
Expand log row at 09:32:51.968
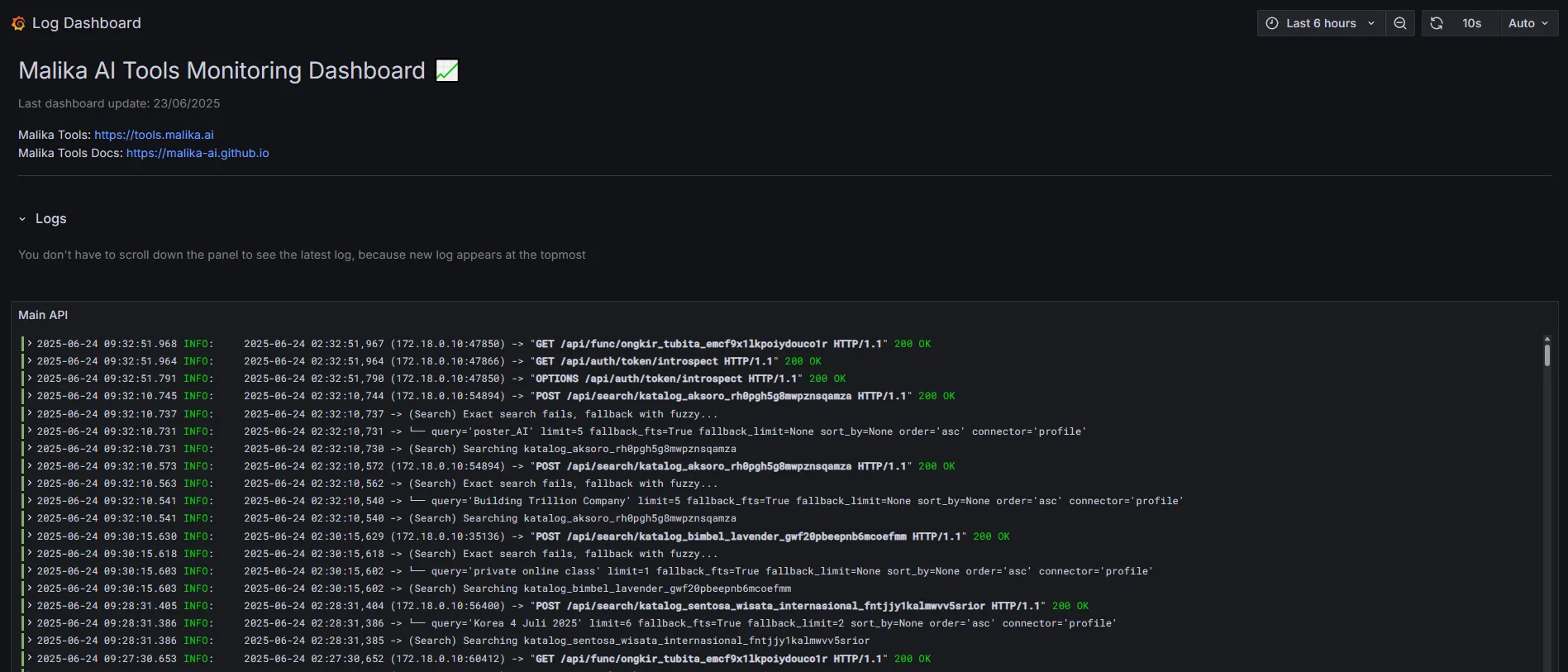(x=30, y=343)
